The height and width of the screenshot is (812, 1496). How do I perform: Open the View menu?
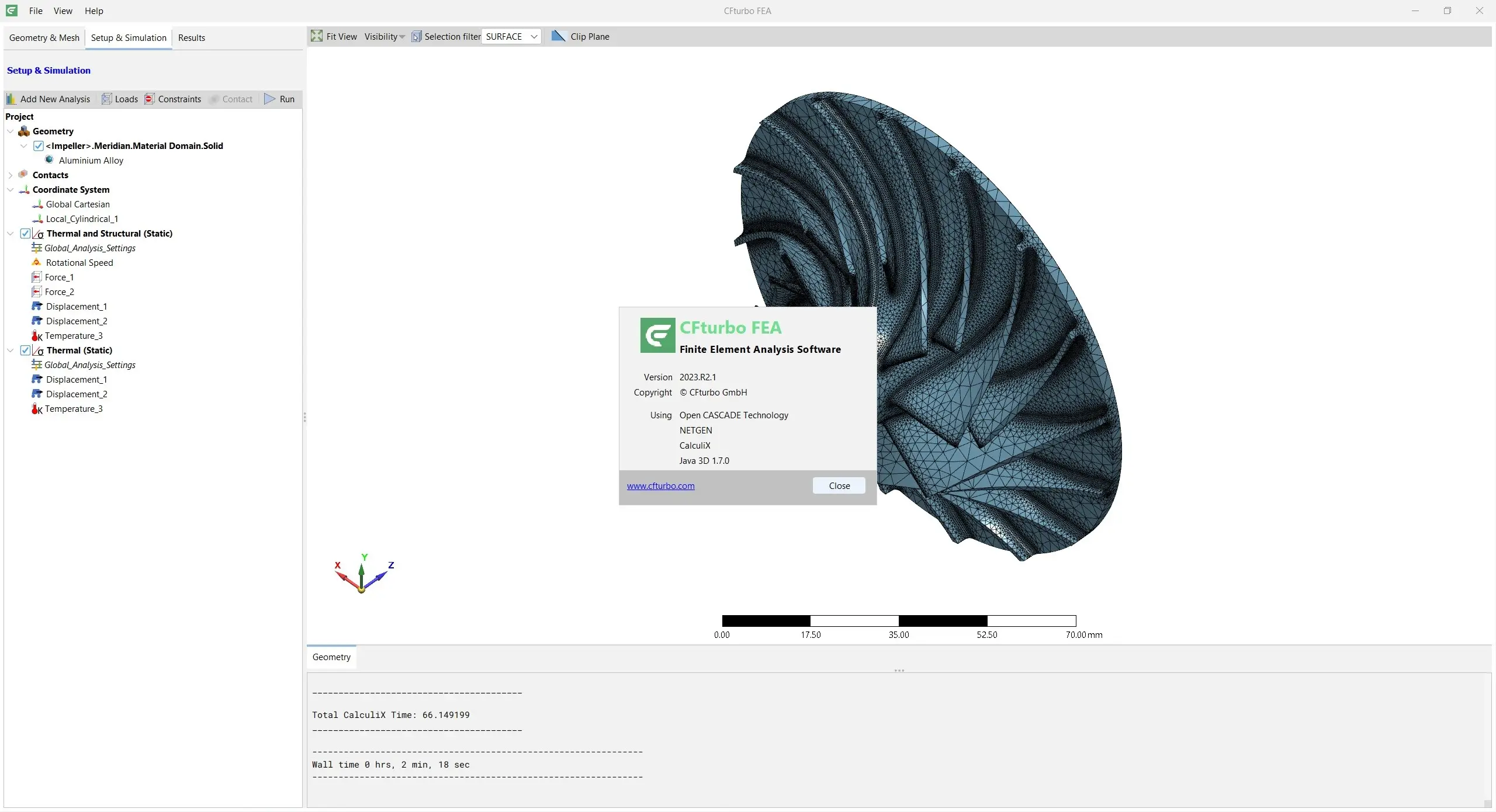[63, 11]
